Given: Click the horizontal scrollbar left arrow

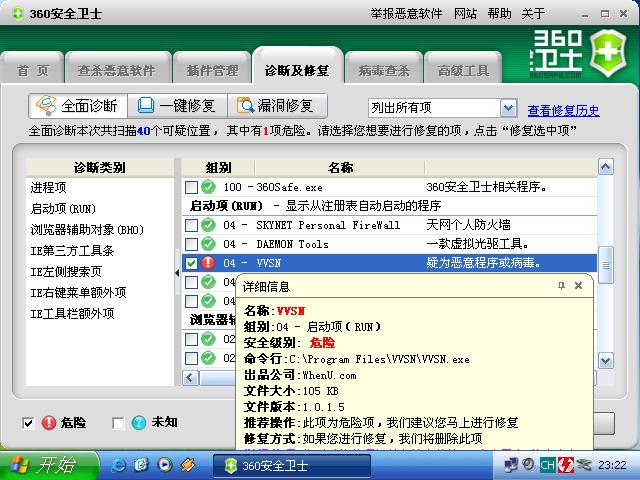Looking at the screenshot, I should (191, 378).
